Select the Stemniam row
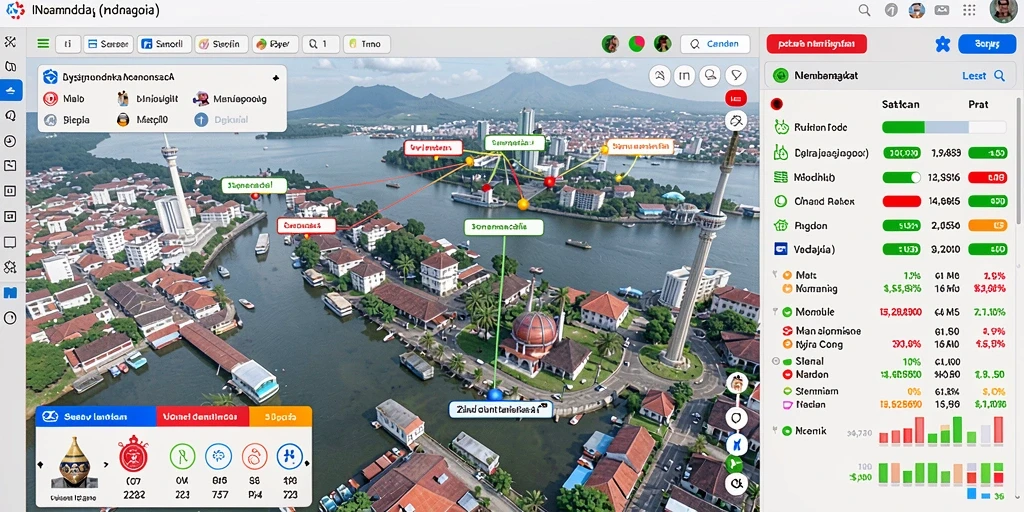Image resolution: width=1024 pixels, height=512 pixels. pos(893,392)
